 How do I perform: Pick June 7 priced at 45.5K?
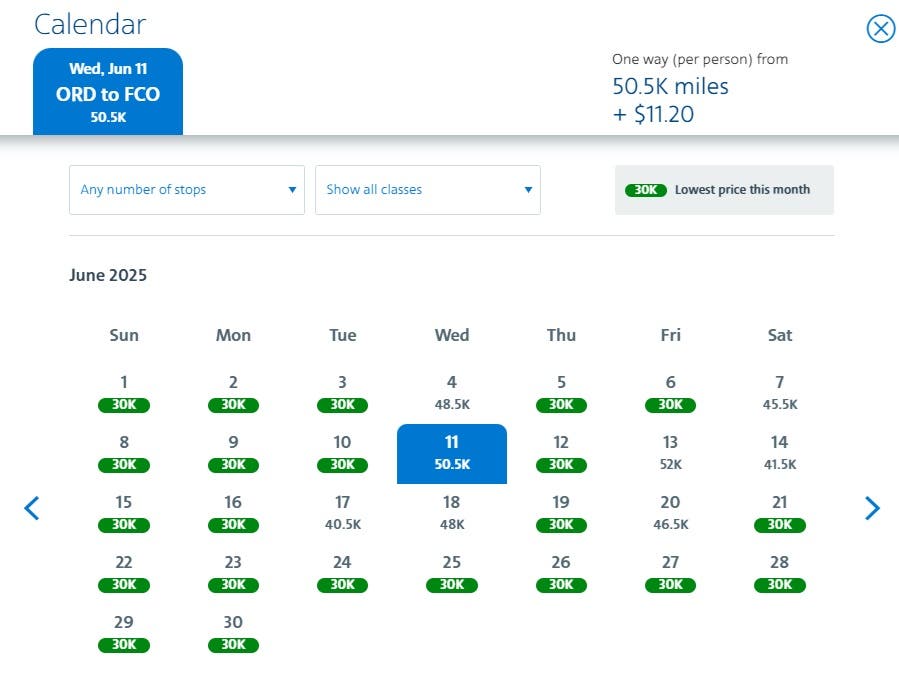[780, 393]
